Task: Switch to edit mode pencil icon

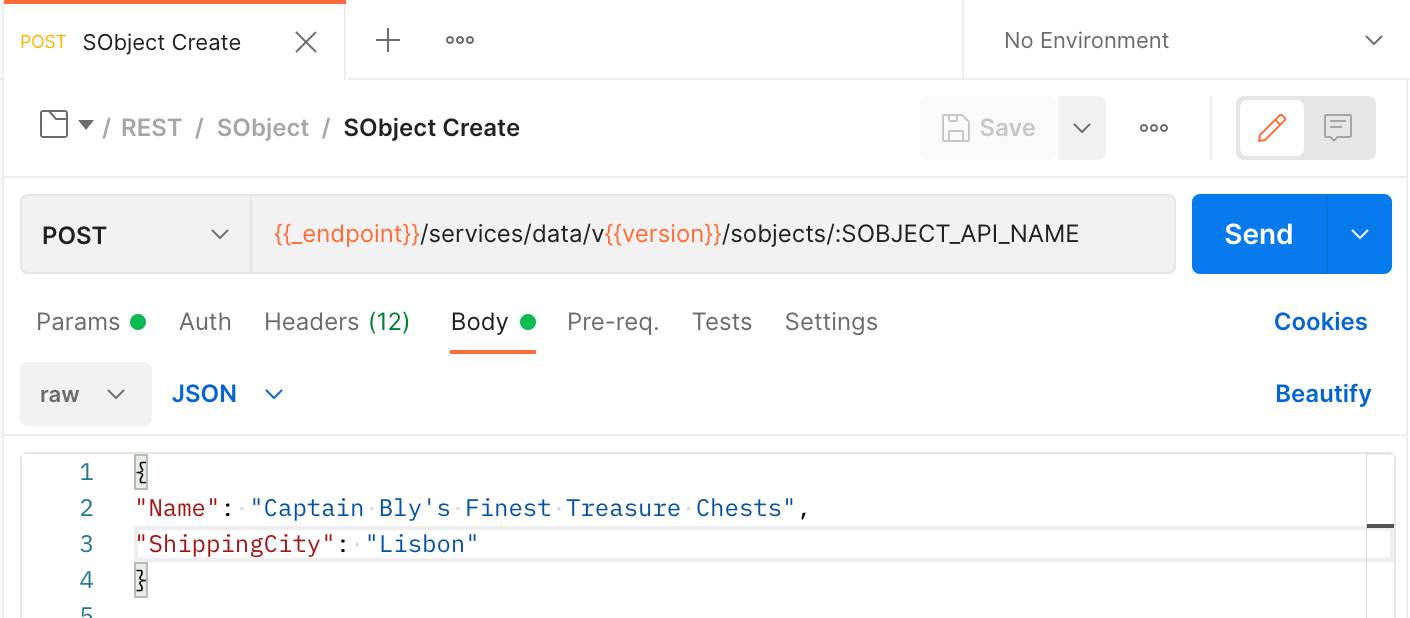Action: (1272, 128)
